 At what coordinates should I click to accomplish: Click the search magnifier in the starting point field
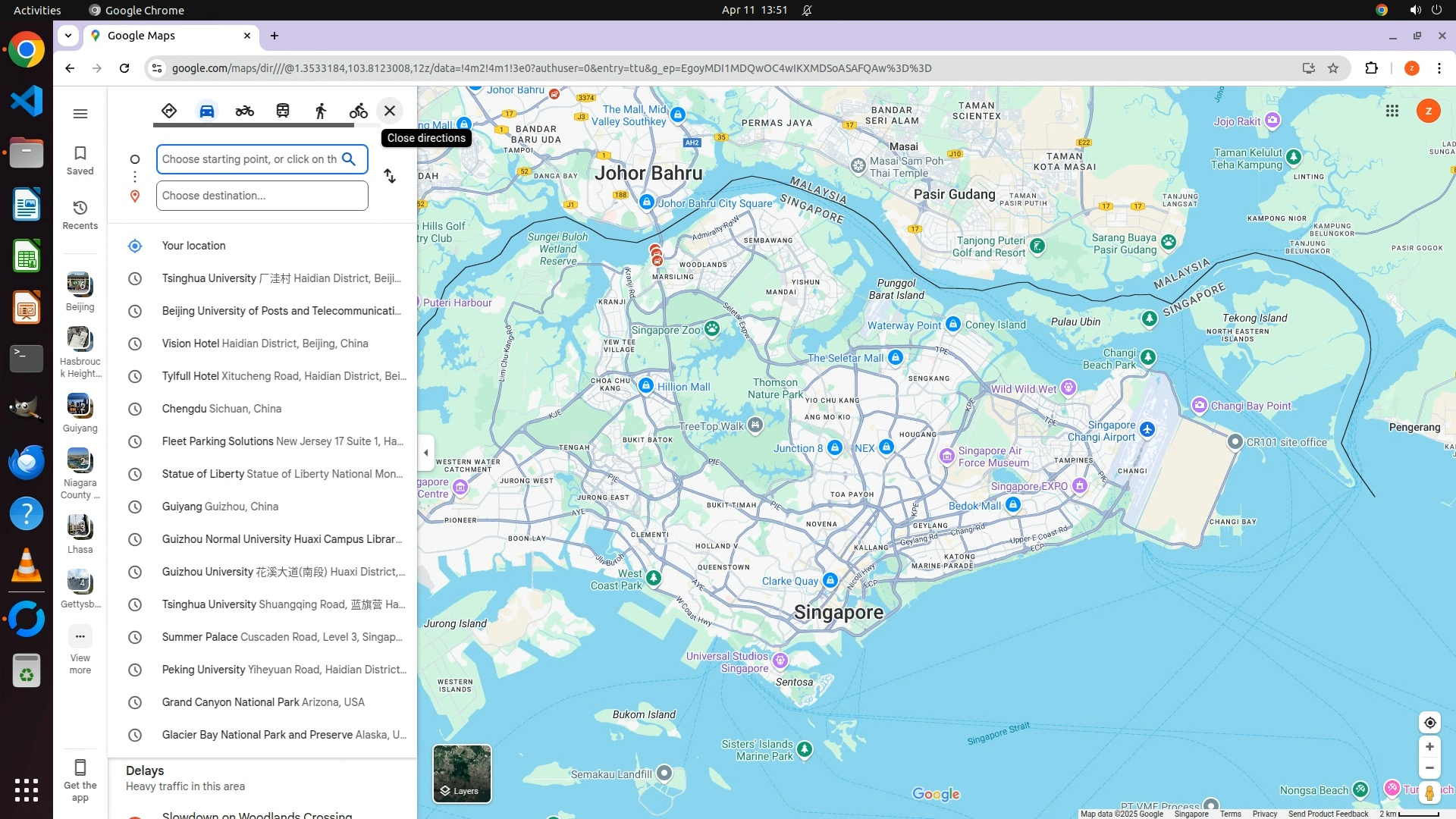coord(349,159)
